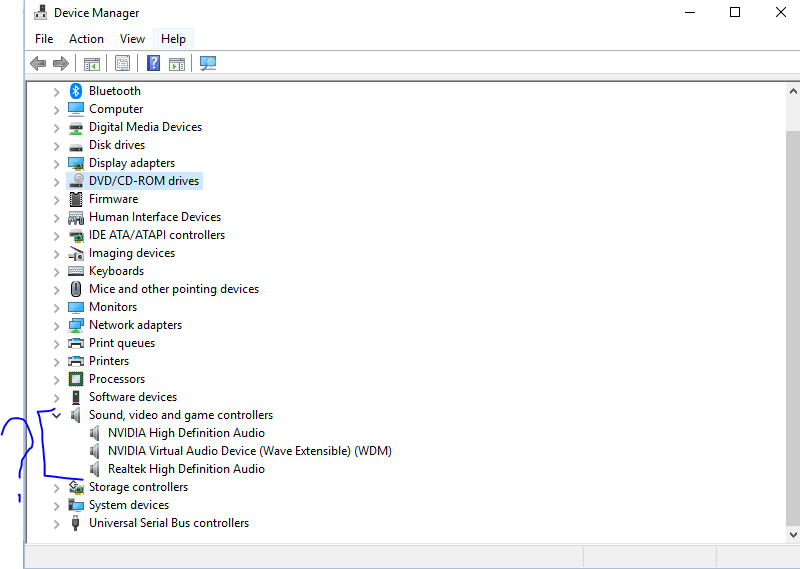Expand the DVD/CD-ROM drives category
Image resolution: width=800 pixels, height=569 pixels.
(57, 182)
